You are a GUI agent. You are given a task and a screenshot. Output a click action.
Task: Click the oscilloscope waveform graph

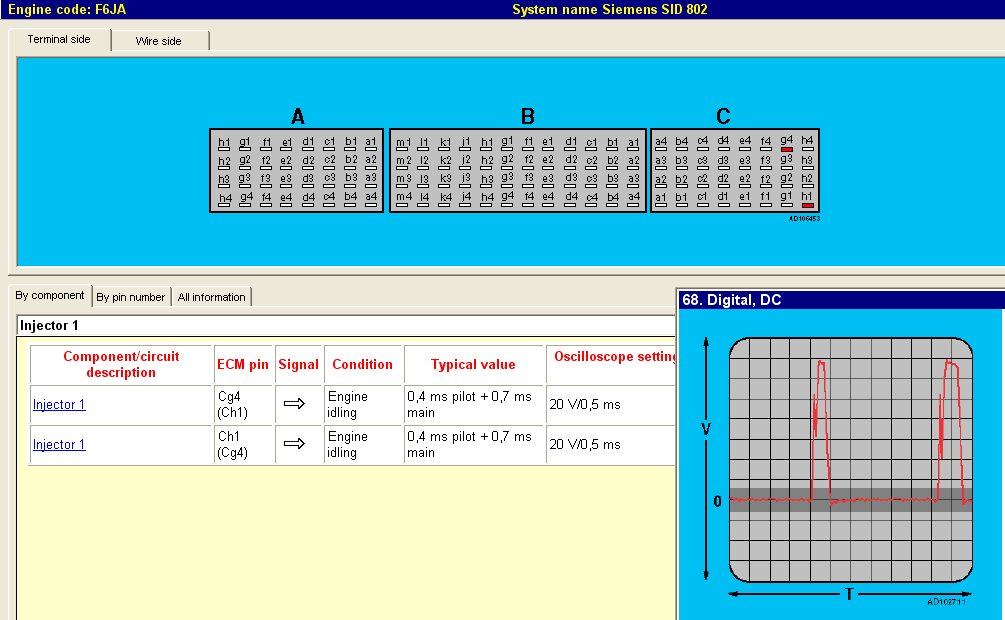[851, 460]
